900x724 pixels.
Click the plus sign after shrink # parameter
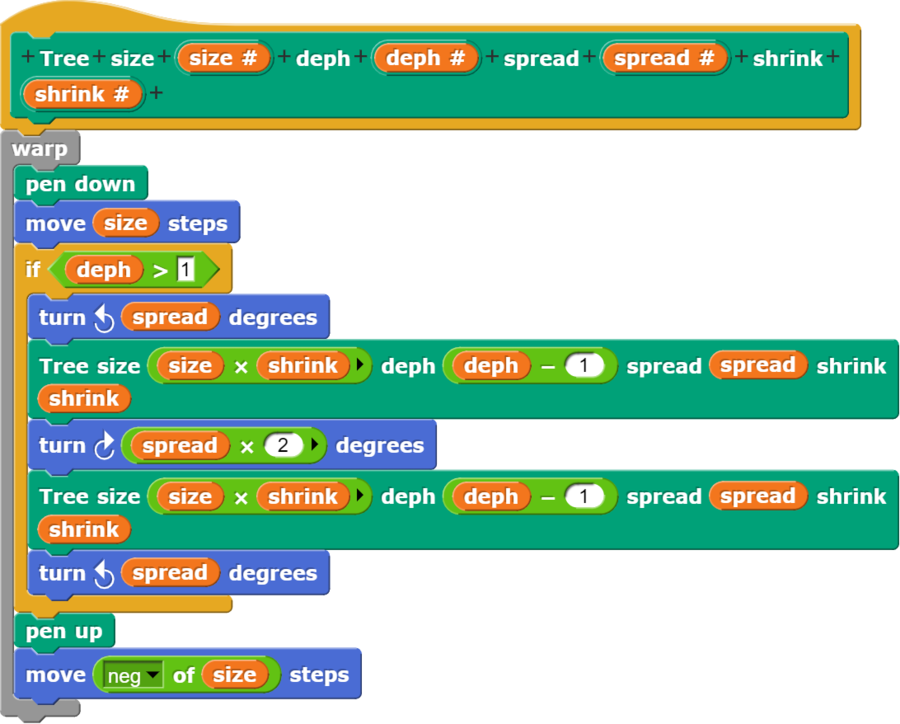[155, 94]
